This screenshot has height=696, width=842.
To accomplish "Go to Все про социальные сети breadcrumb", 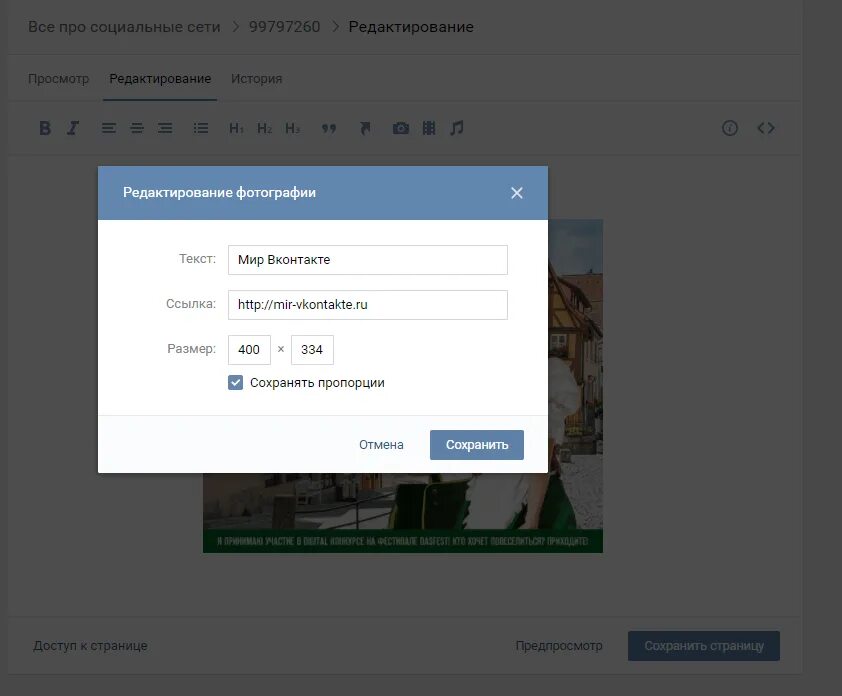I will [124, 27].
